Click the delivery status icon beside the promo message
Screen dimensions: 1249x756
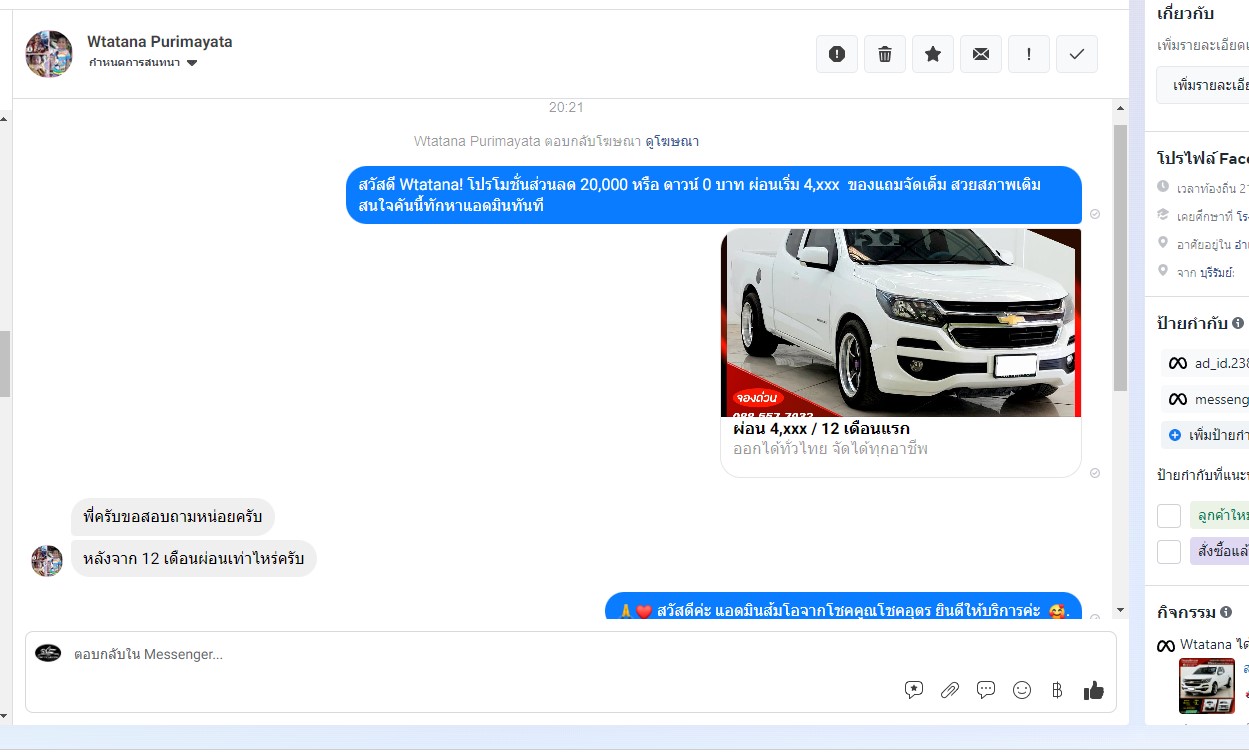1095,214
